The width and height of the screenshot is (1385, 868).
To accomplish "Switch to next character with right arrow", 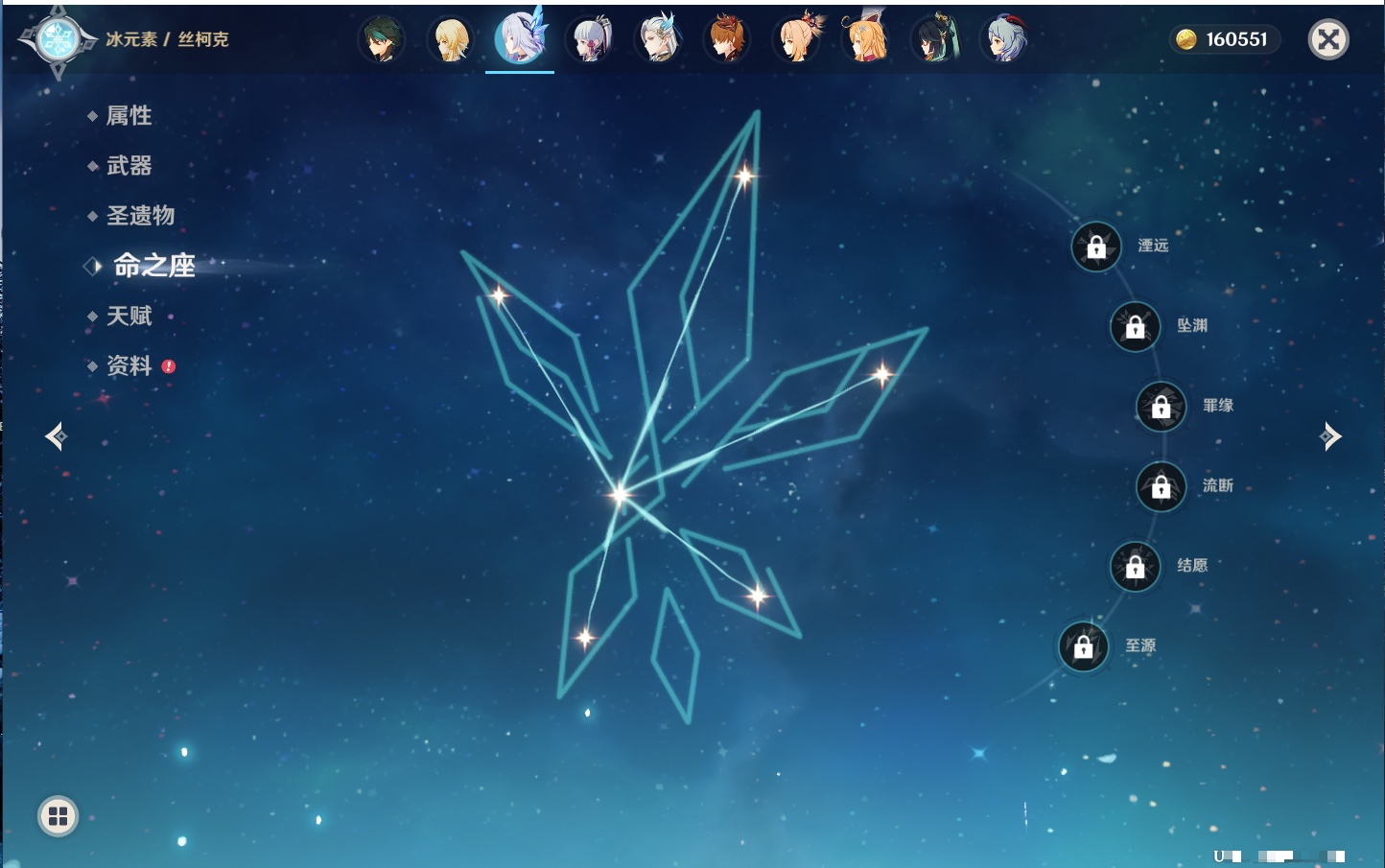I will [1330, 436].
